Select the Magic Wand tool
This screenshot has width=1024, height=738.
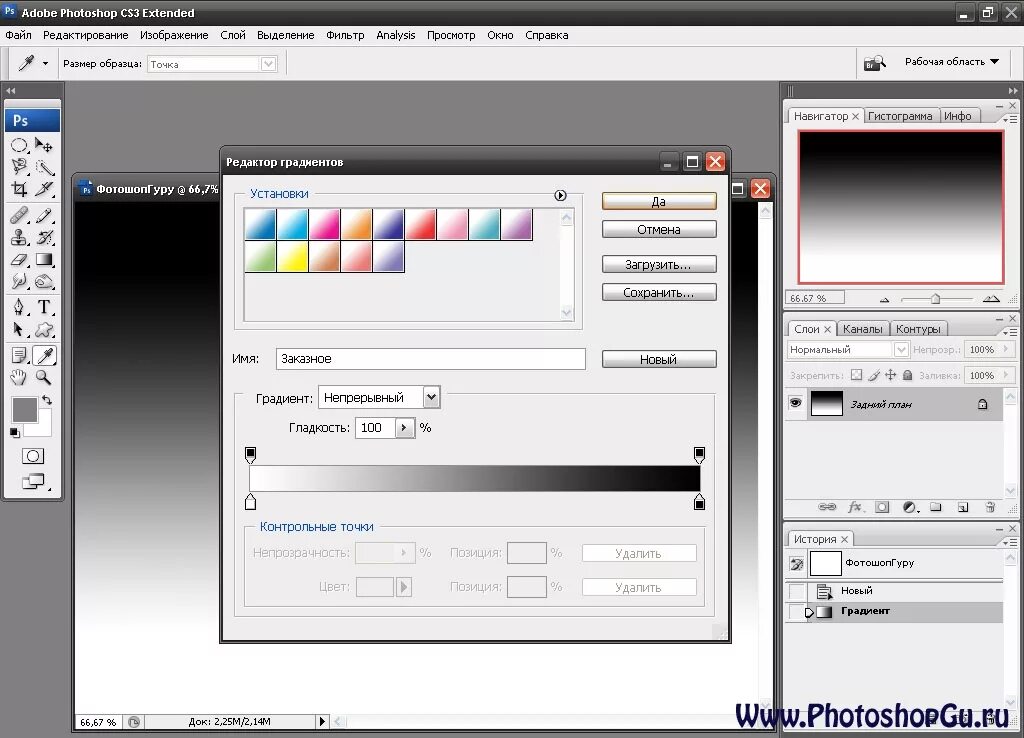click(x=44, y=167)
